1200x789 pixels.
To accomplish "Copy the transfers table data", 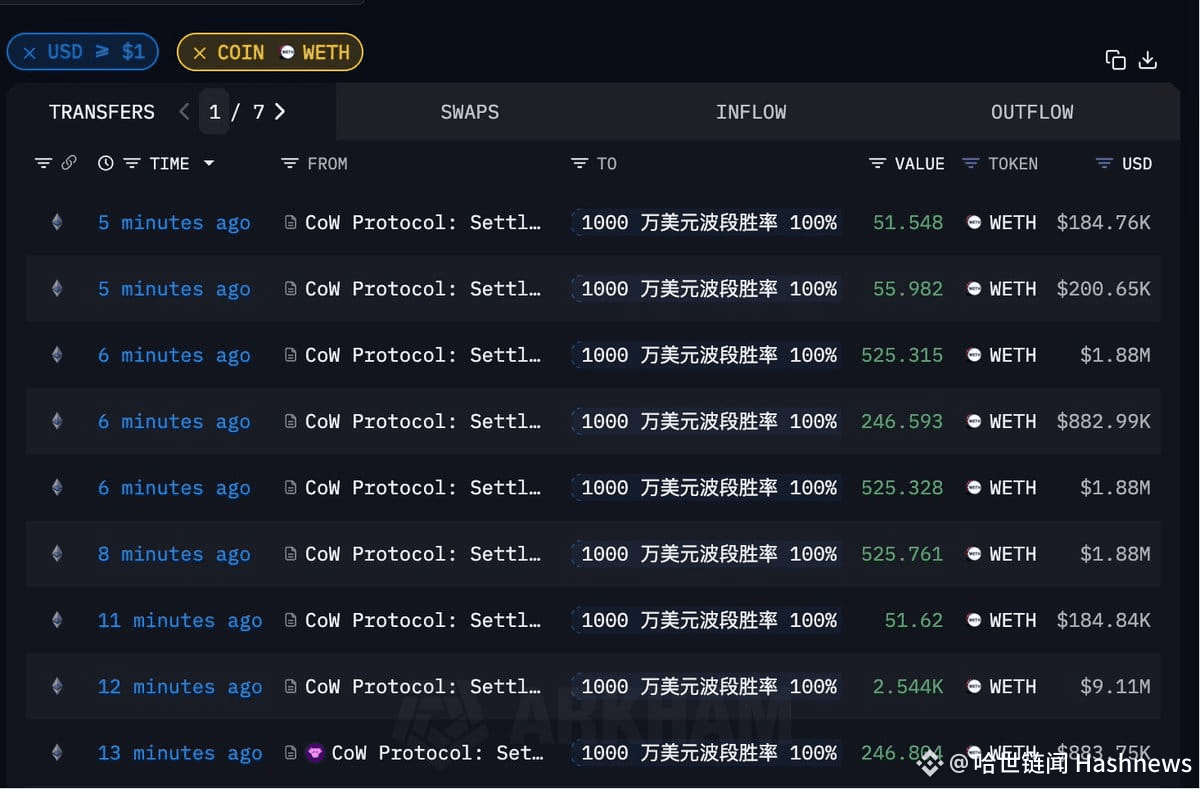I will [x=1116, y=60].
